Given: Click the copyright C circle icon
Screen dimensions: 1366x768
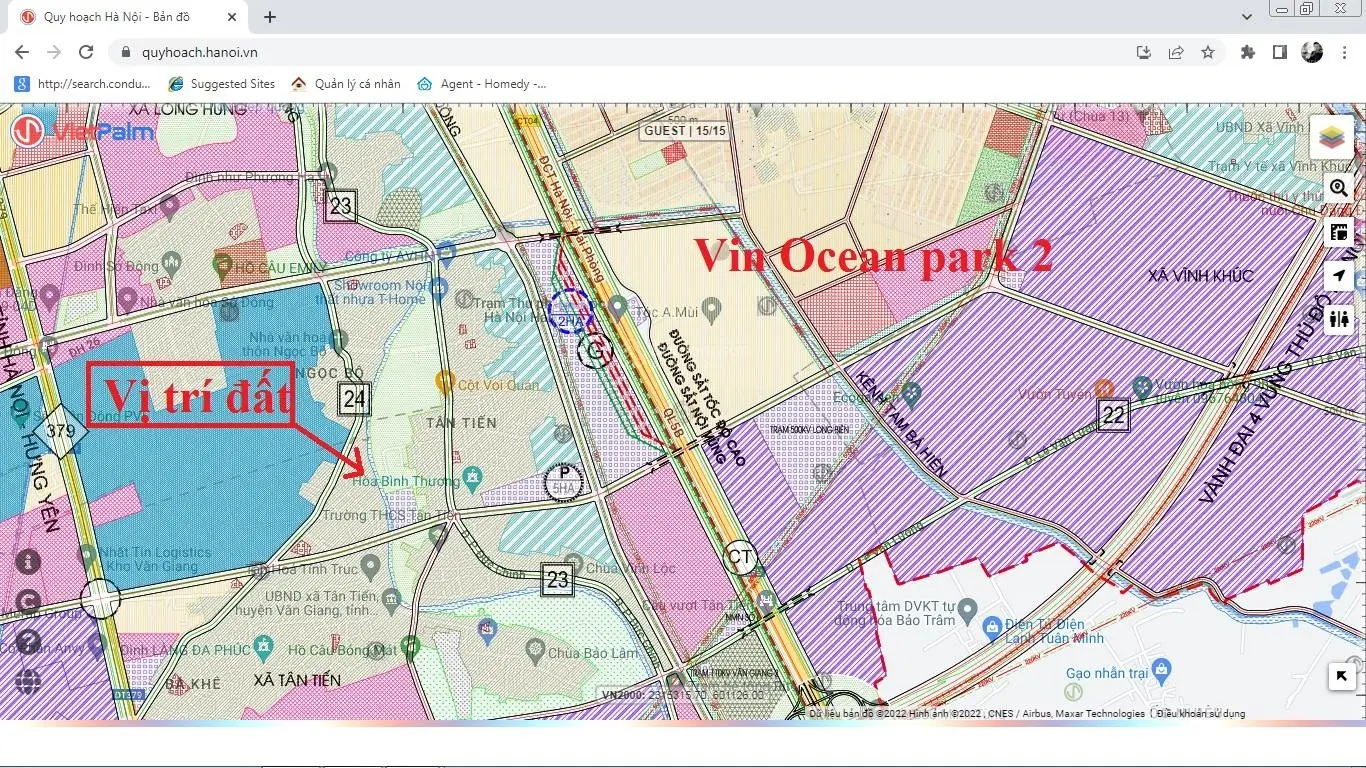Looking at the screenshot, I should coord(28,601).
